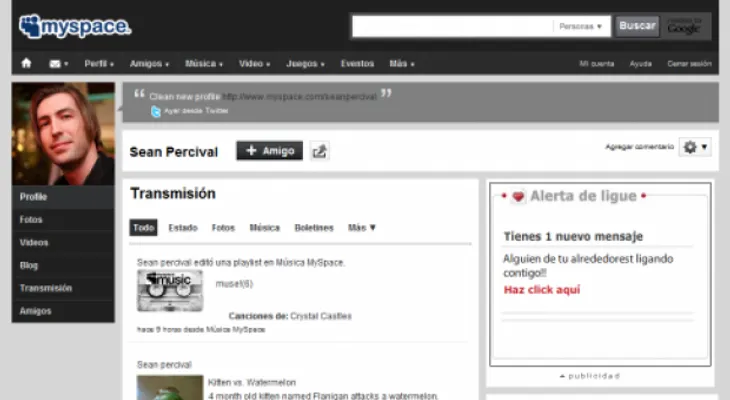The height and width of the screenshot is (400, 730).
Task: Add Sean Percival as Amigo
Action: pos(270,150)
